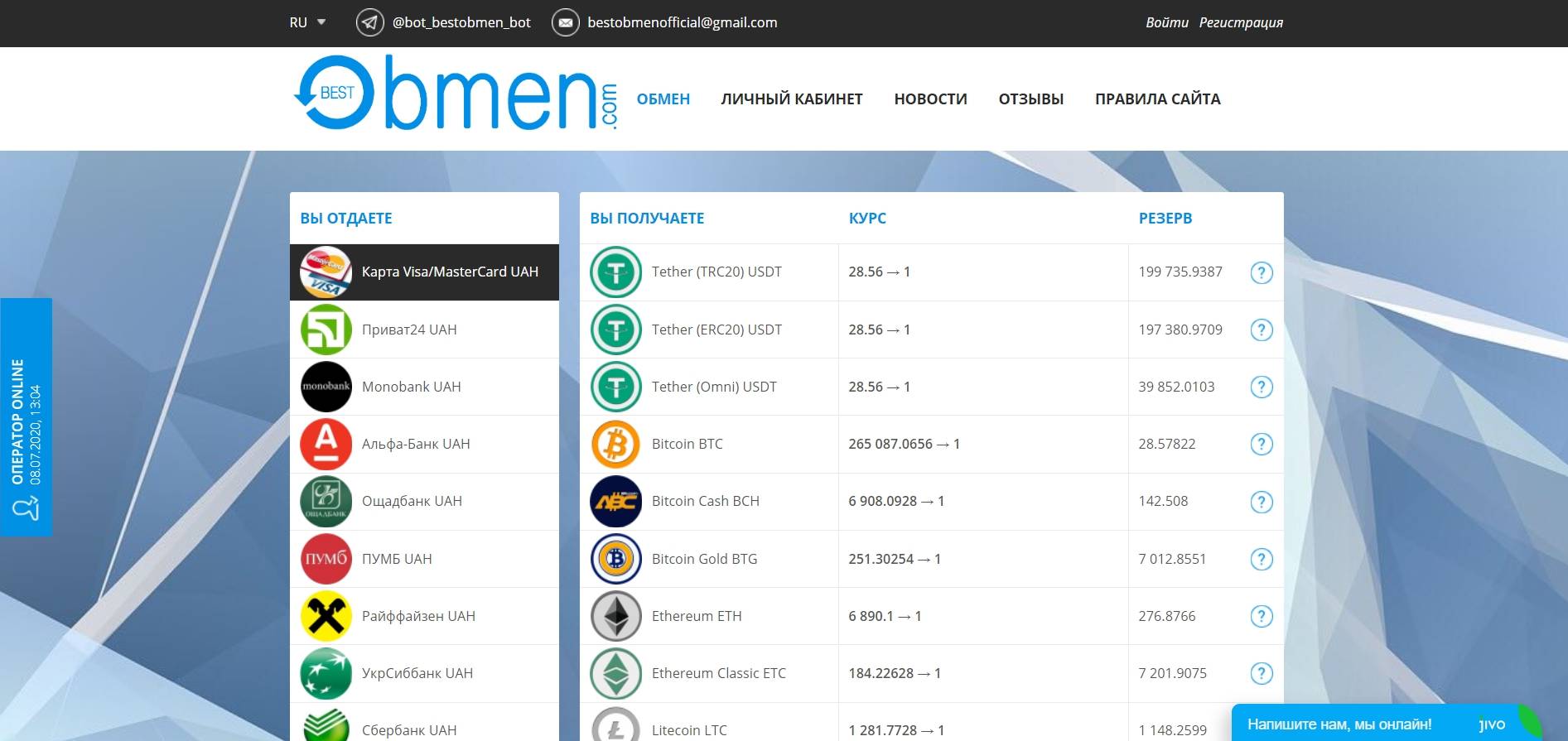Choose the Ethereum ETH icon
The width and height of the screenshot is (1568, 741).
pyautogui.click(x=615, y=616)
